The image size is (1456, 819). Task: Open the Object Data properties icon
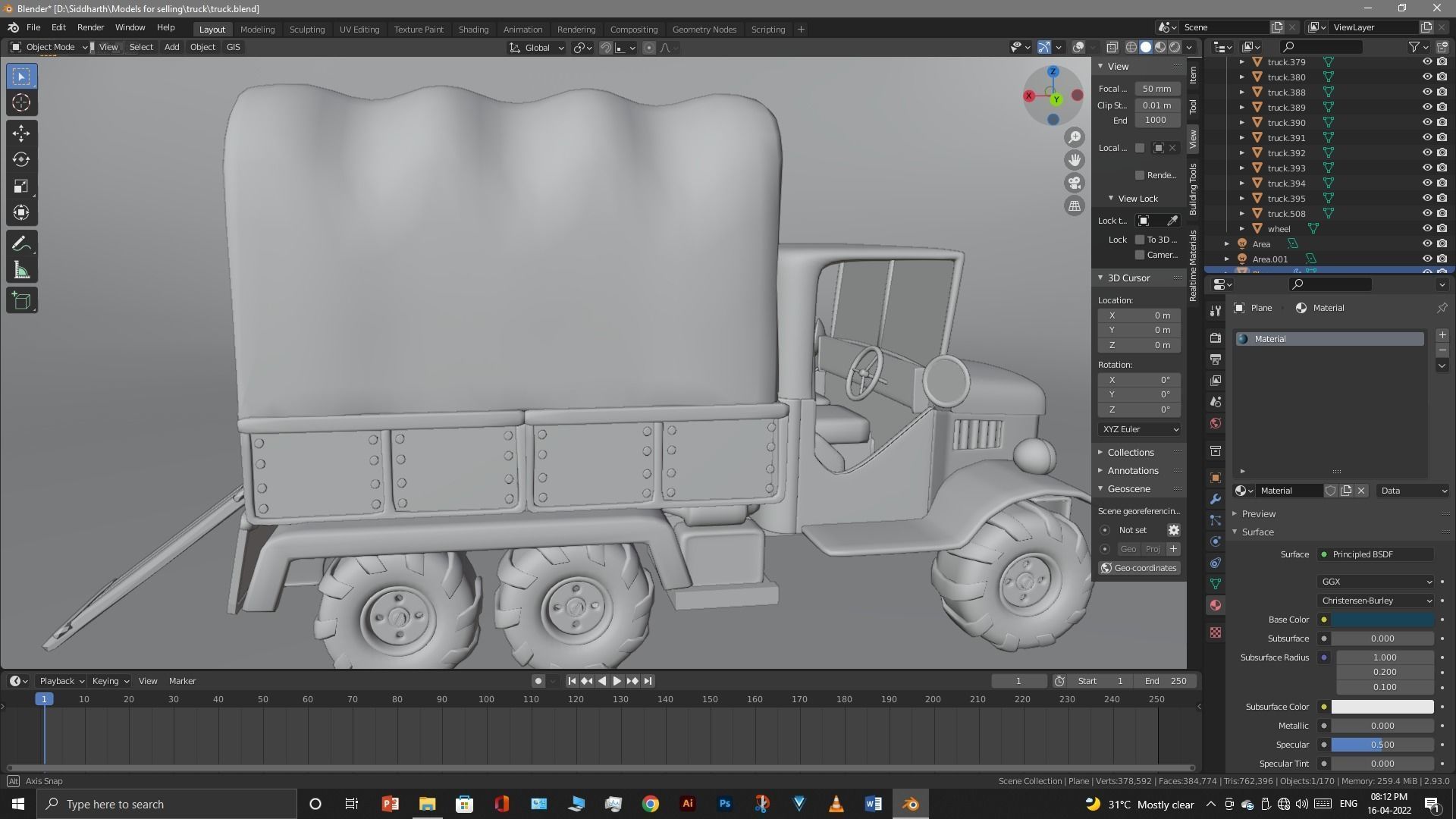pos(1216,584)
